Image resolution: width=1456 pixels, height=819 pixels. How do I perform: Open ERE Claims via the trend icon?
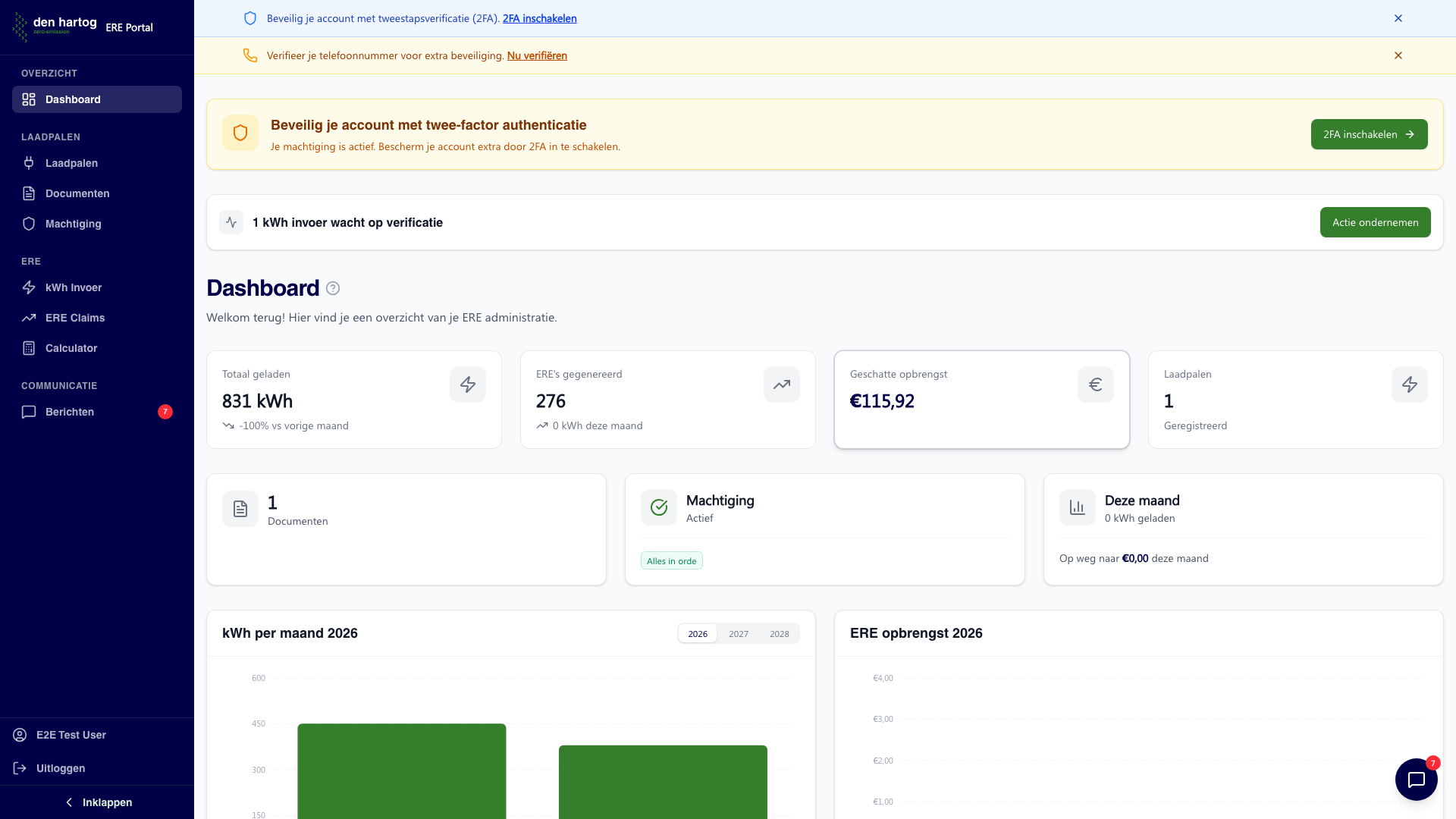click(29, 318)
